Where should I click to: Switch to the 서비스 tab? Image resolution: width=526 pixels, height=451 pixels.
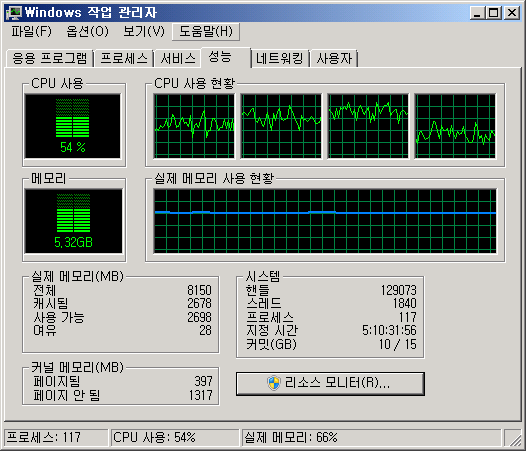coord(177,59)
